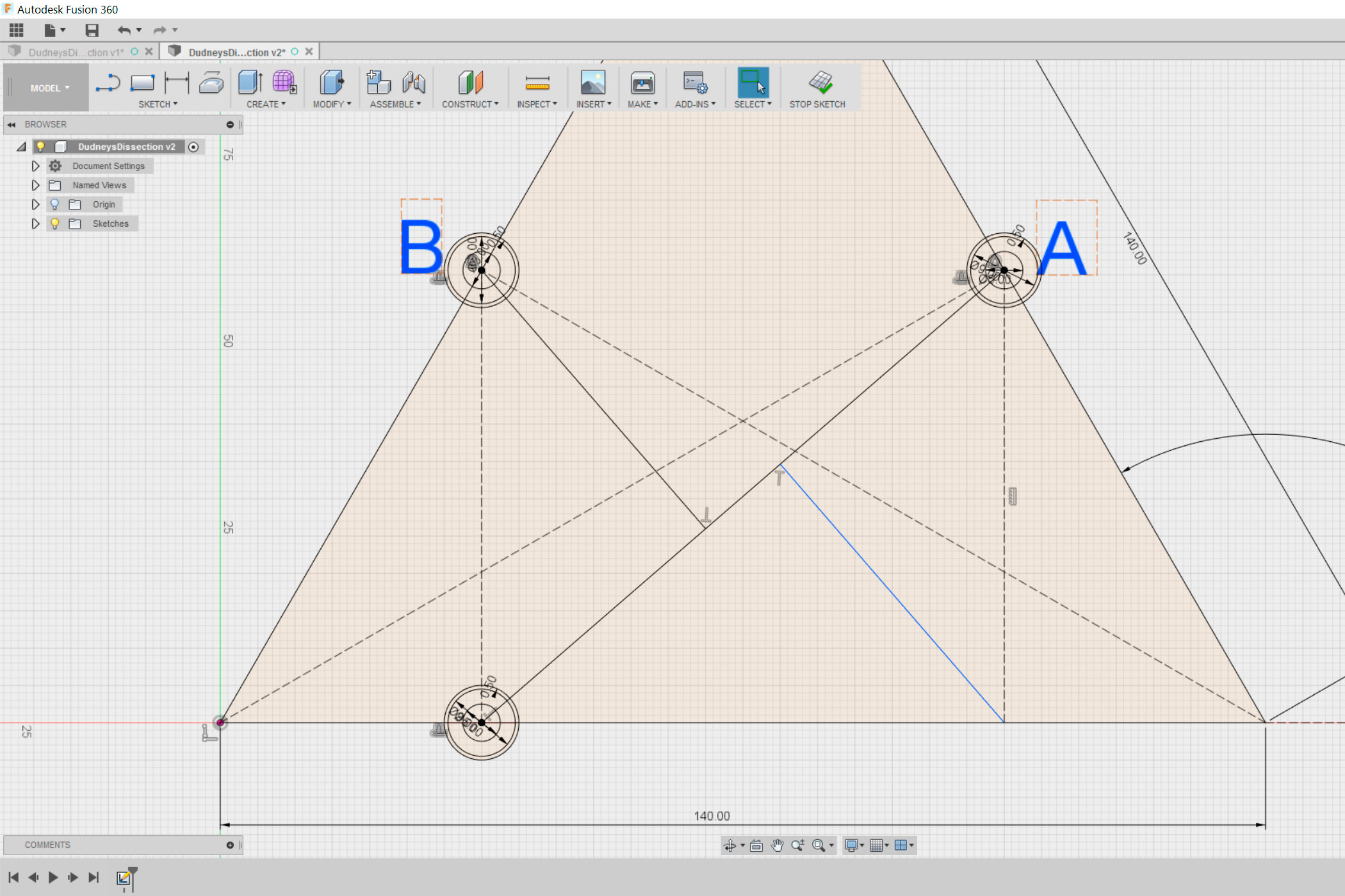Expand the Sketches tree node

click(x=36, y=224)
